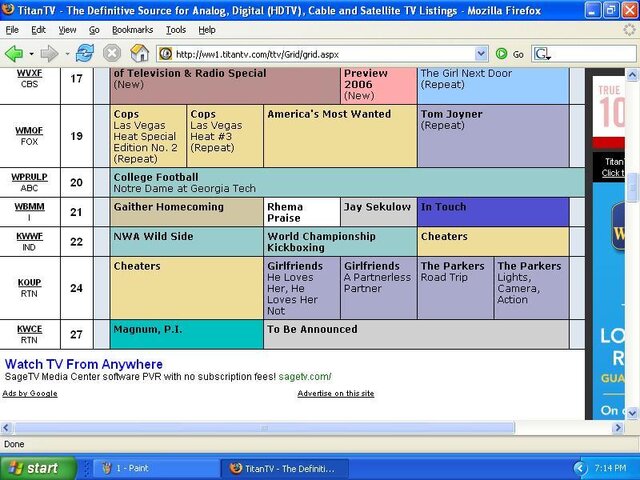Click the TitanTV taskbar button

[x=285, y=468]
